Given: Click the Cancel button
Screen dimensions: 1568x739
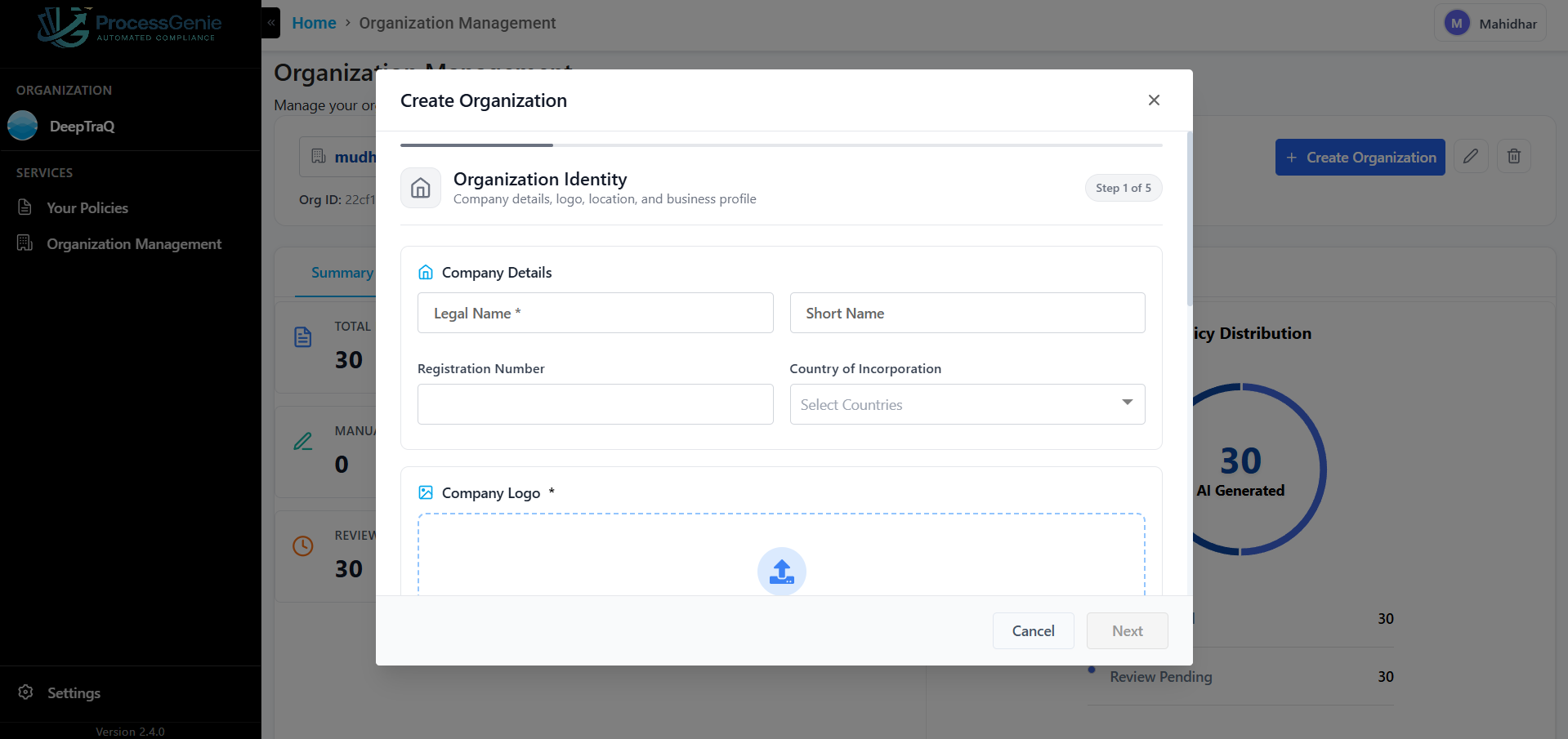Looking at the screenshot, I should pos(1034,631).
